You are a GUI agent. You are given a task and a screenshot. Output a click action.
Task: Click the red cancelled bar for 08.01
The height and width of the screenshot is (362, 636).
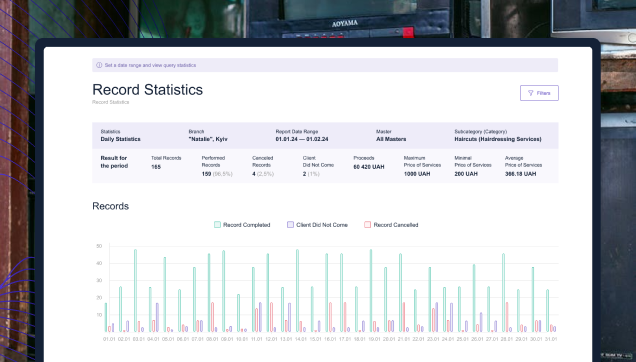coord(213,317)
